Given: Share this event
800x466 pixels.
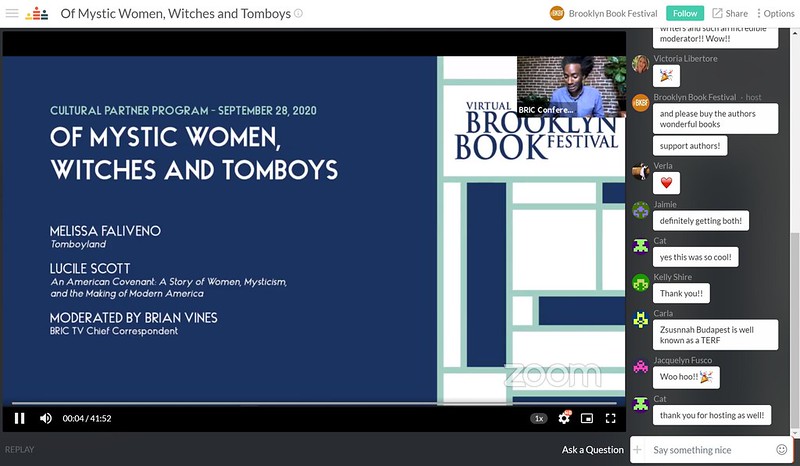Looking at the screenshot, I should pyautogui.click(x=730, y=13).
